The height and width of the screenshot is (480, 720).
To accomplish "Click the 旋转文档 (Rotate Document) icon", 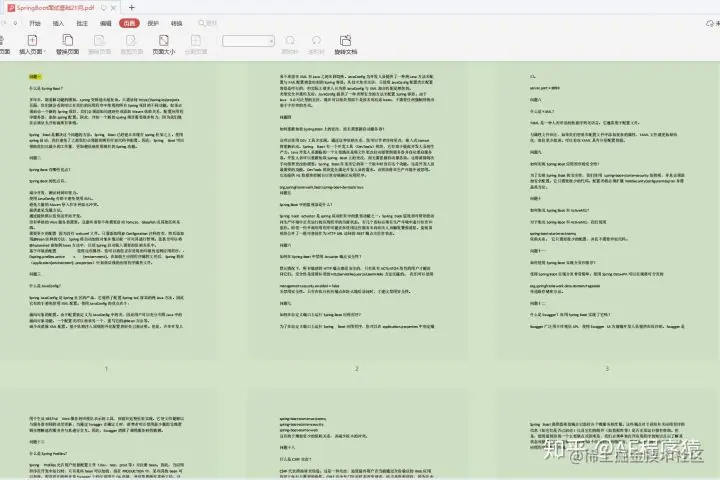I will click(x=345, y=40).
